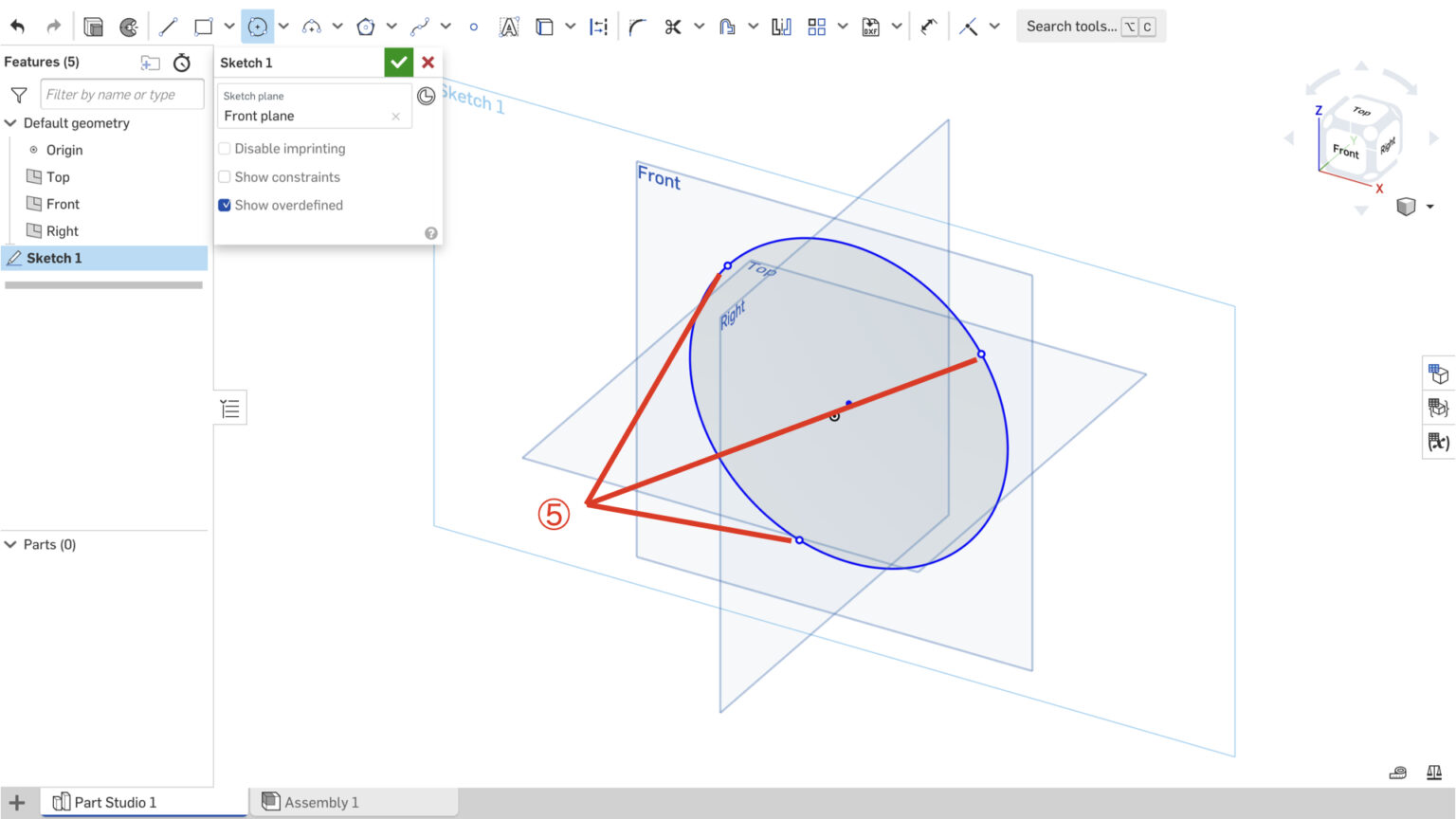Image resolution: width=1456 pixels, height=819 pixels.
Task: Click the Undo arrow
Action: pyautogui.click(x=17, y=26)
